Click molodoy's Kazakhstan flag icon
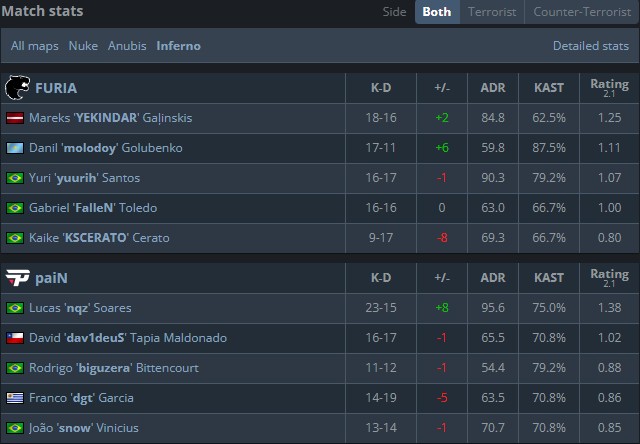 point(15,148)
